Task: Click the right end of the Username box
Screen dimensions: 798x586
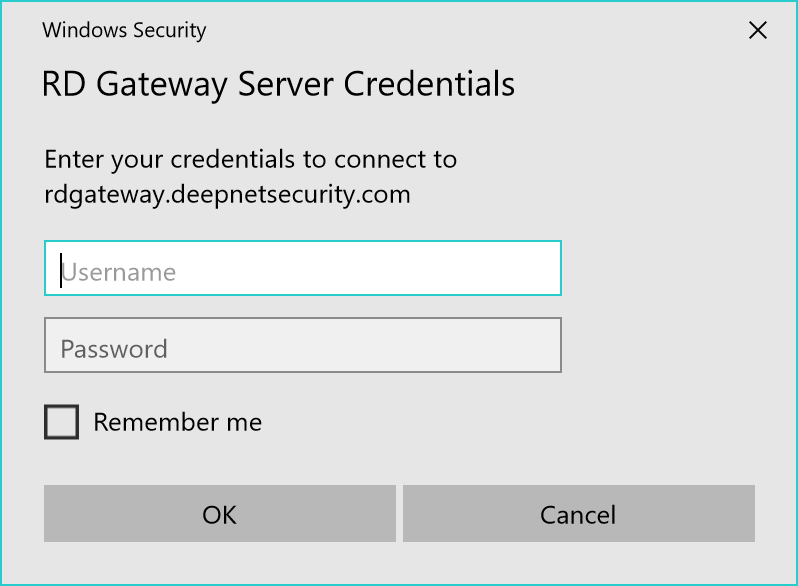Action: coord(540,268)
